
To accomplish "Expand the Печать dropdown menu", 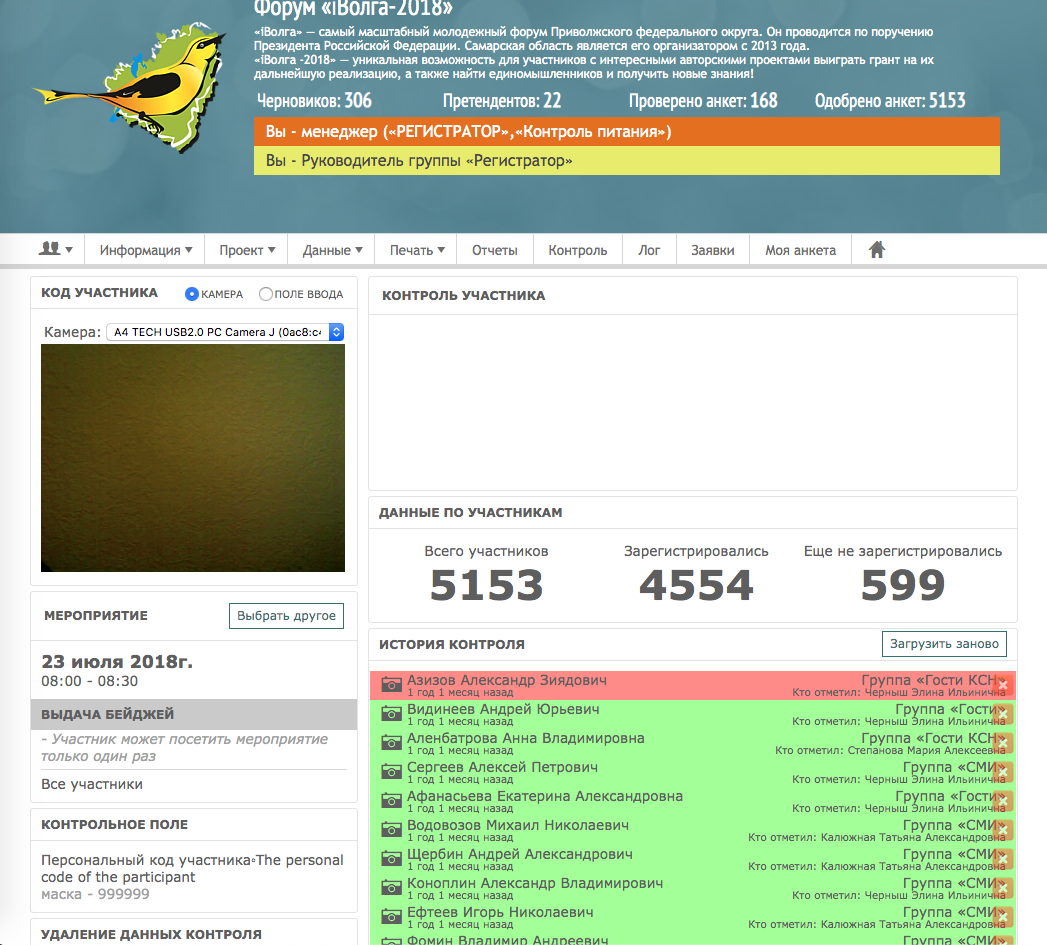I will tap(417, 250).
